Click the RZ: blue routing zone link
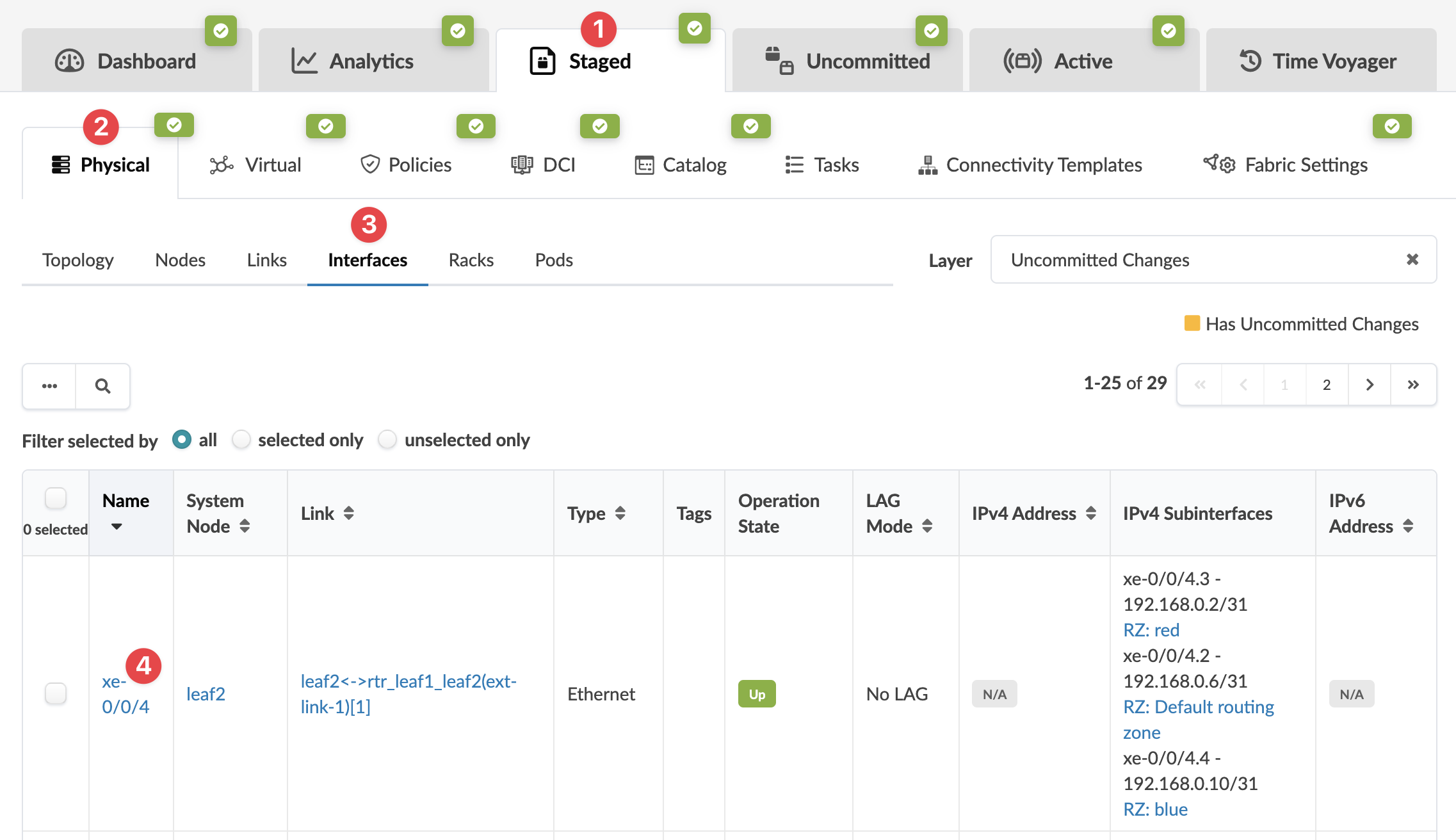The image size is (1456, 840). 1155,809
